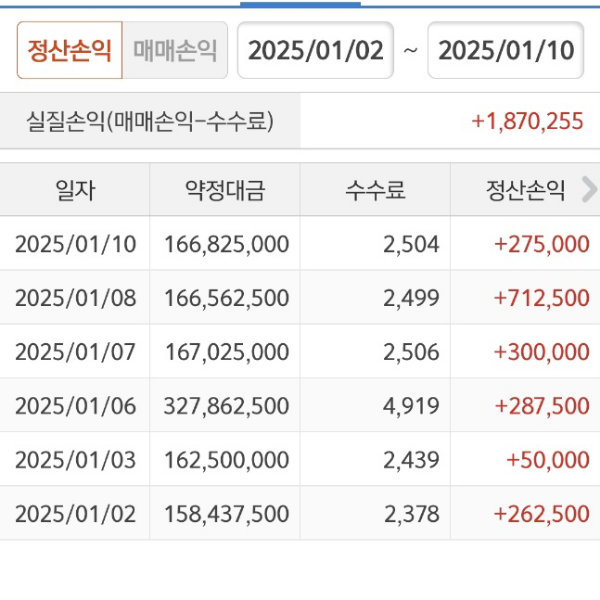Screen dimensions: 600x600
Task: Click the 정산손익 column header
Action: pyautogui.click(x=525, y=190)
